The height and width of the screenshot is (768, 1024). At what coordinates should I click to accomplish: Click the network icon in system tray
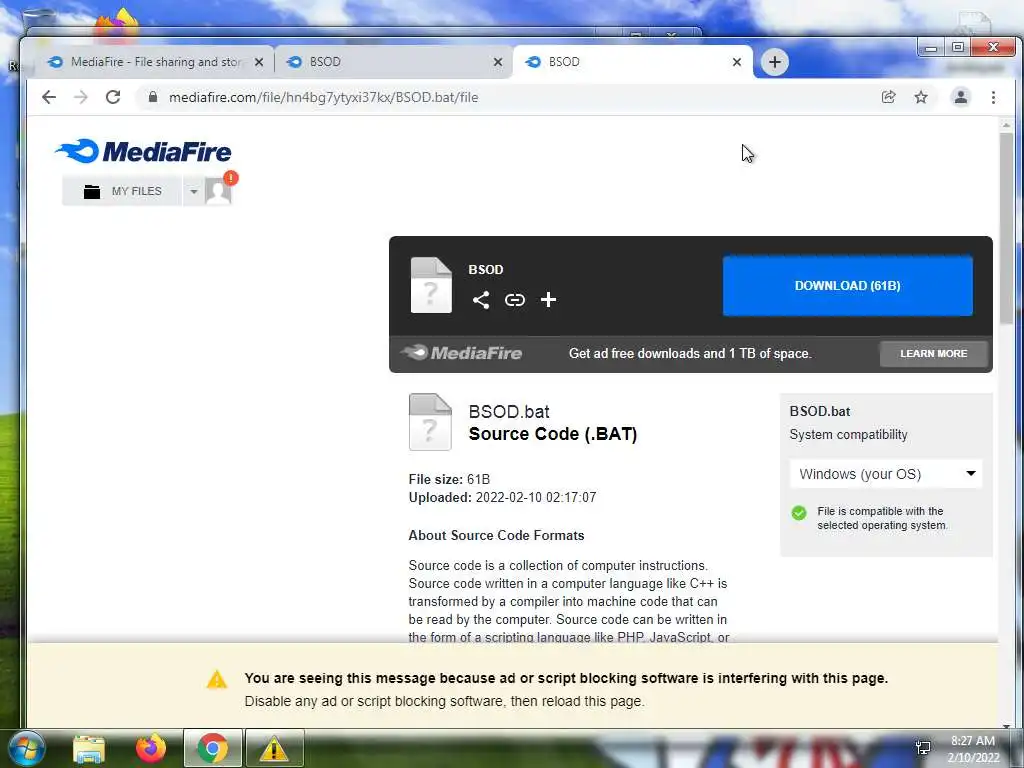coord(923,748)
